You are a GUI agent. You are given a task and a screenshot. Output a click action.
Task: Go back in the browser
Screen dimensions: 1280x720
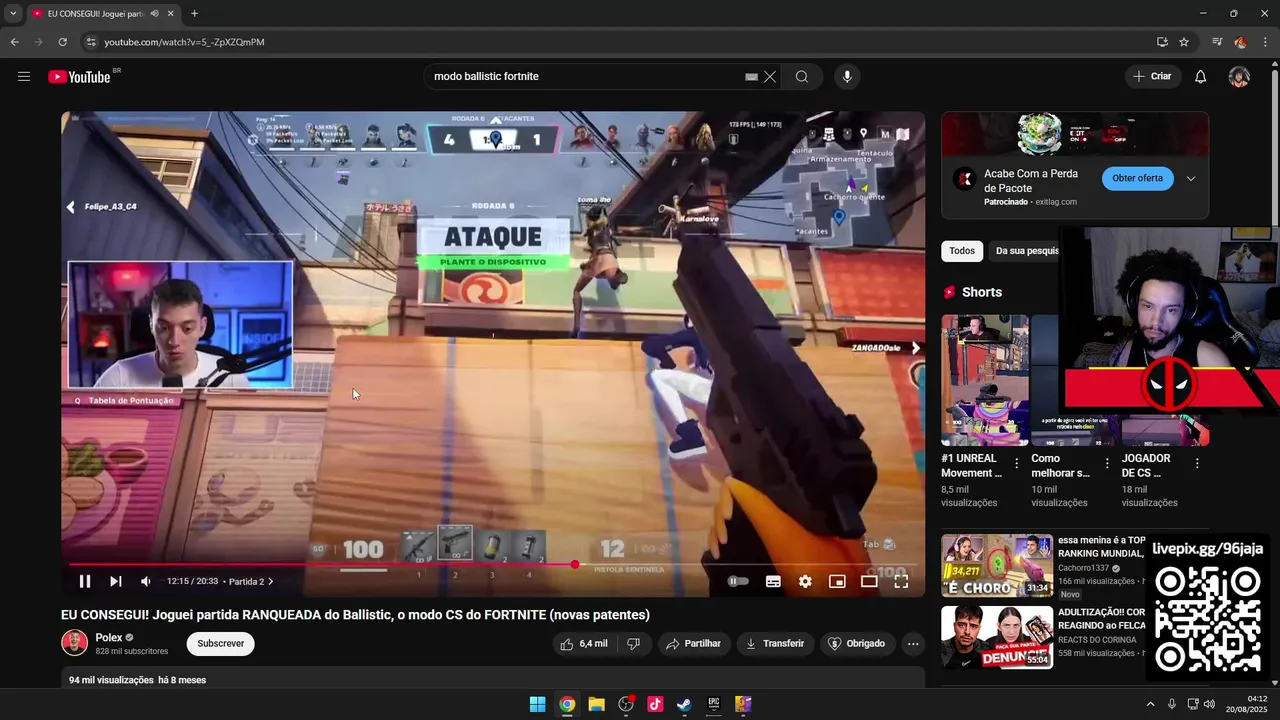pos(14,42)
